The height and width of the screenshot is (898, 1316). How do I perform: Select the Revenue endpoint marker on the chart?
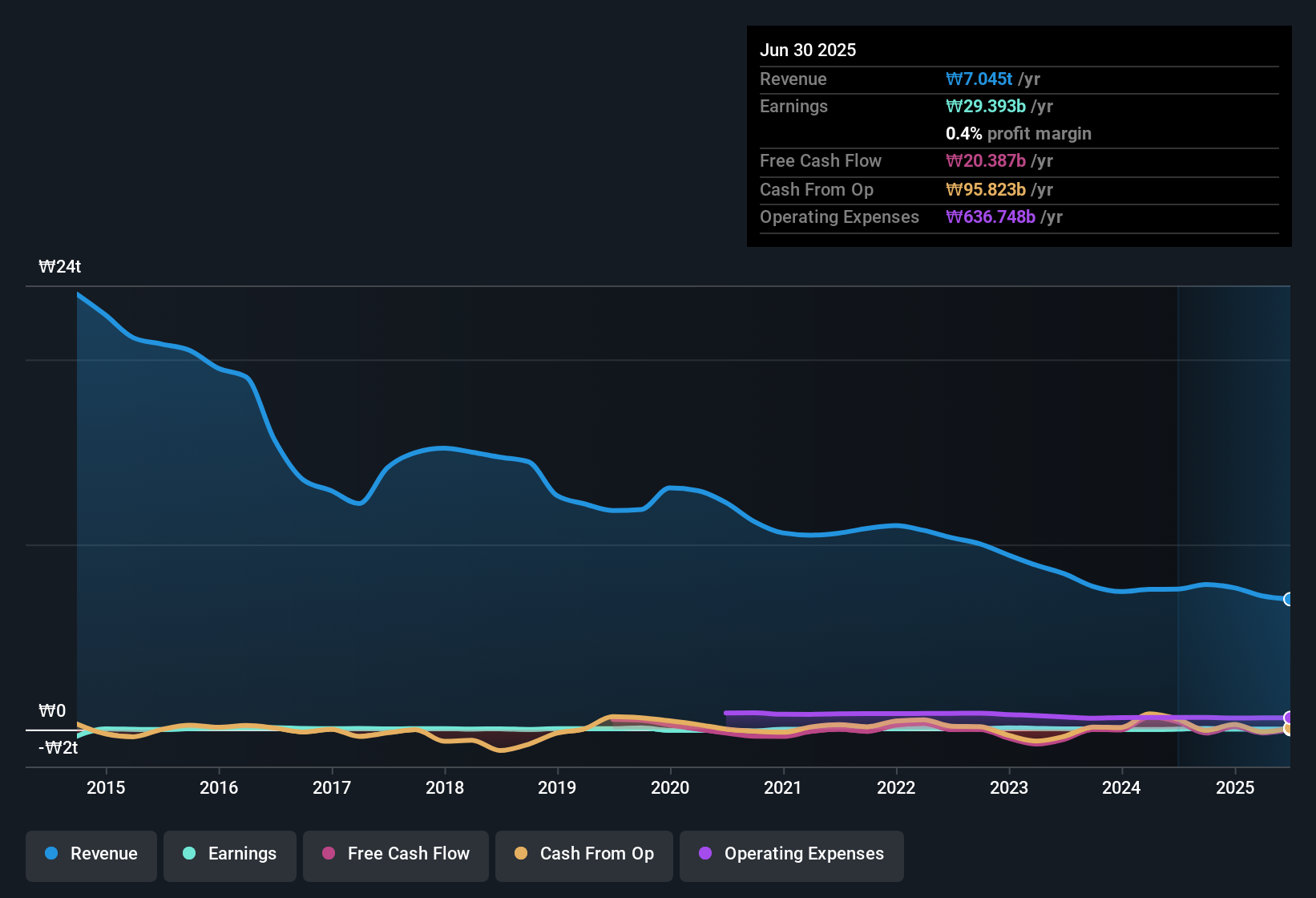1289,600
